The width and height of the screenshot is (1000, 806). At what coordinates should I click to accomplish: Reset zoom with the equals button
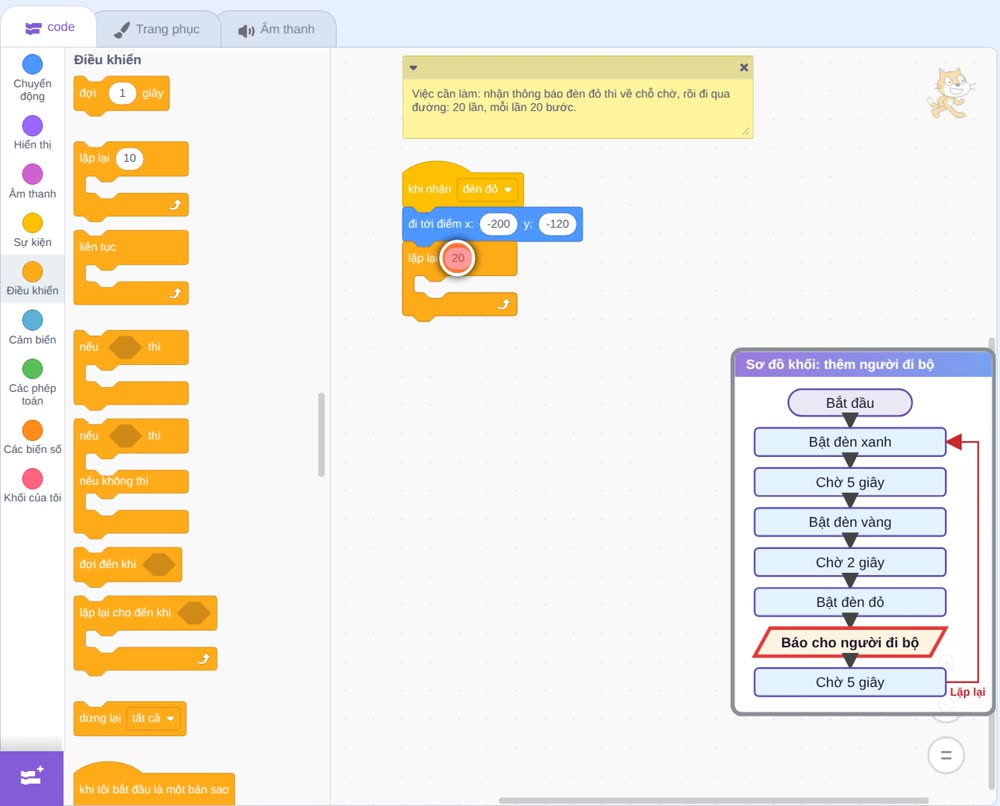click(x=946, y=756)
